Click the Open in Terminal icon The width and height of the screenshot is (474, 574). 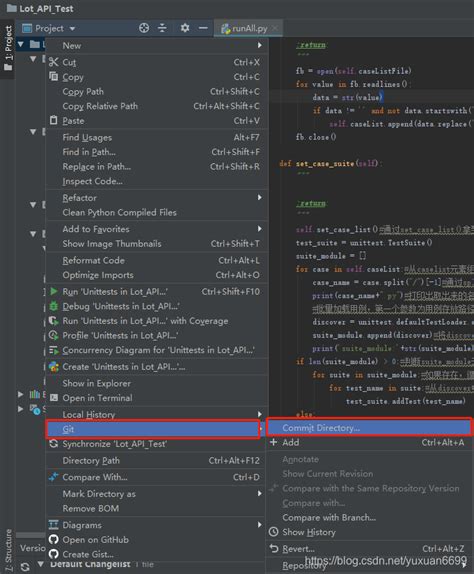click(54, 398)
